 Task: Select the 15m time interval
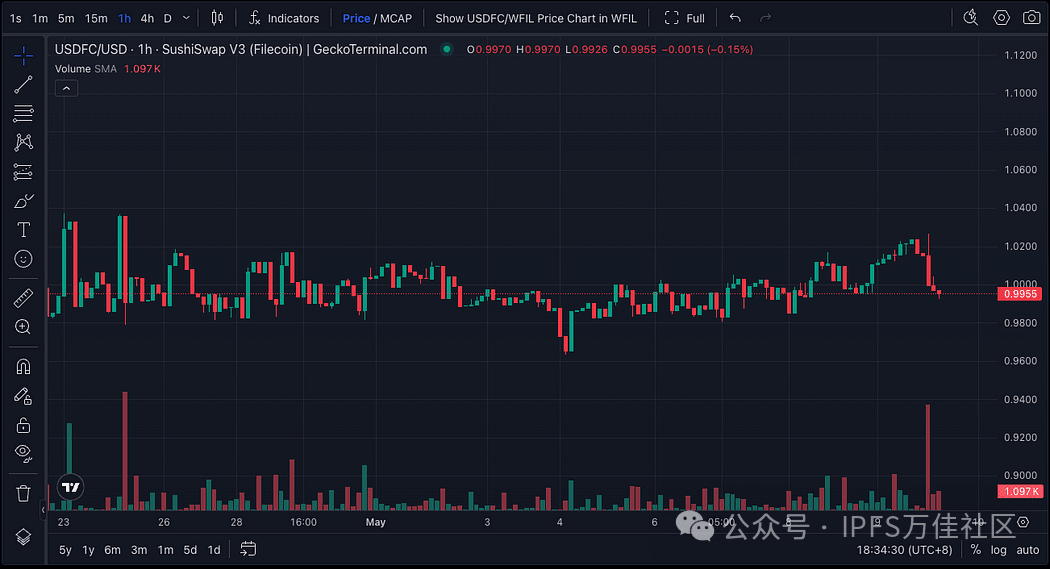(x=96, y=18)
